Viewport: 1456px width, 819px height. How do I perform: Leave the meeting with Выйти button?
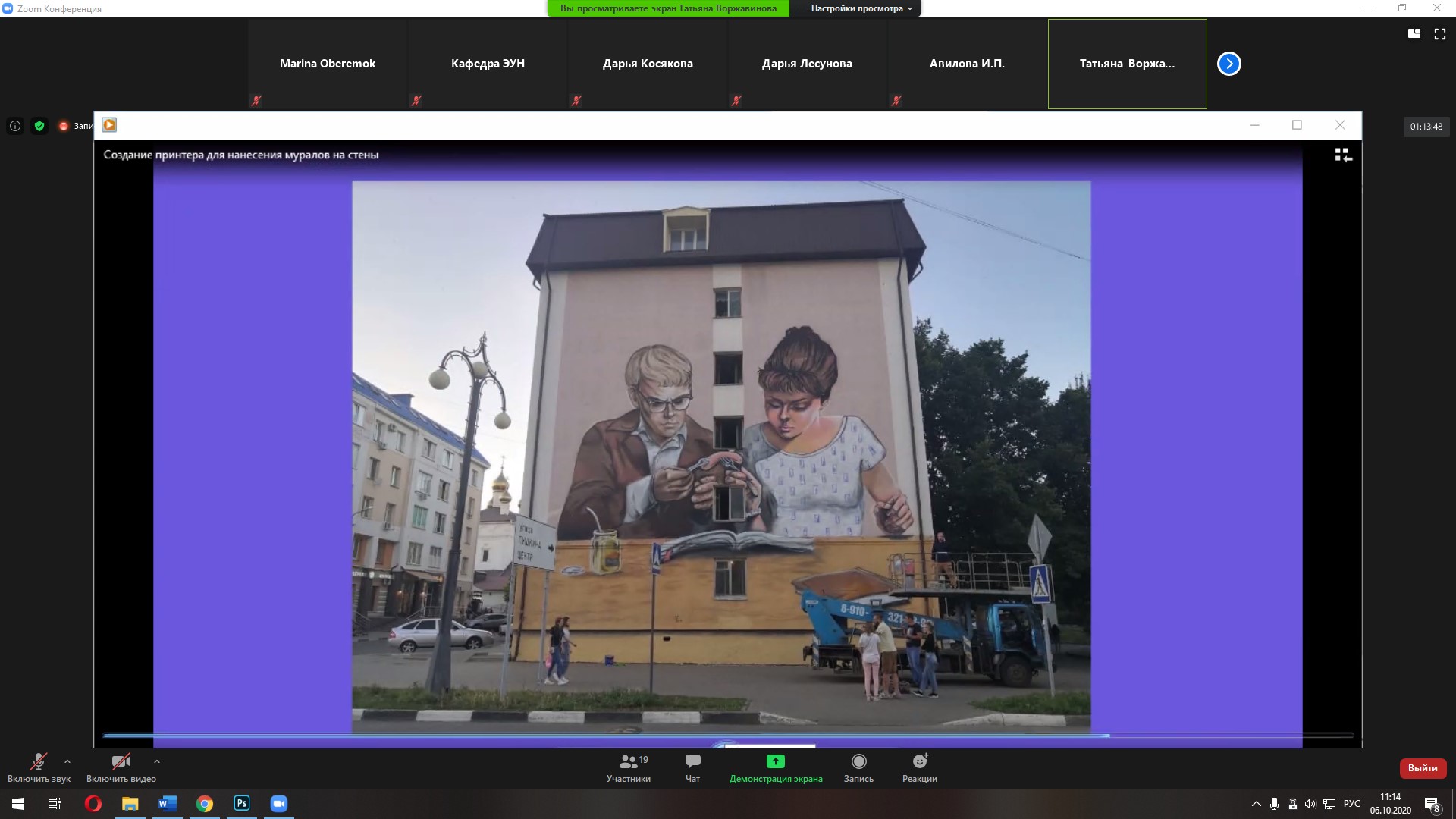pyautogui.click(x=1423, y=768)
